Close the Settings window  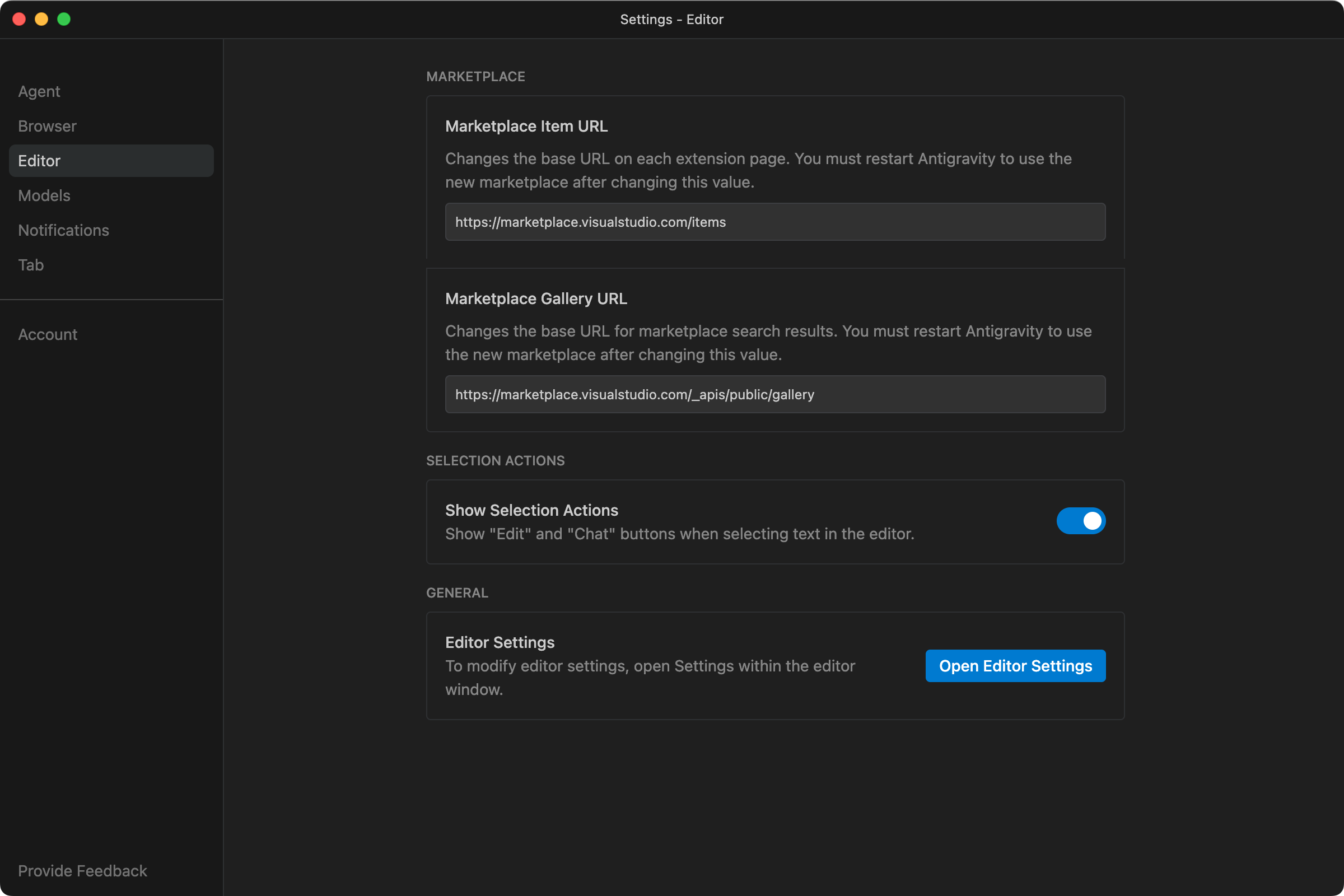click(x=19, y=19)
